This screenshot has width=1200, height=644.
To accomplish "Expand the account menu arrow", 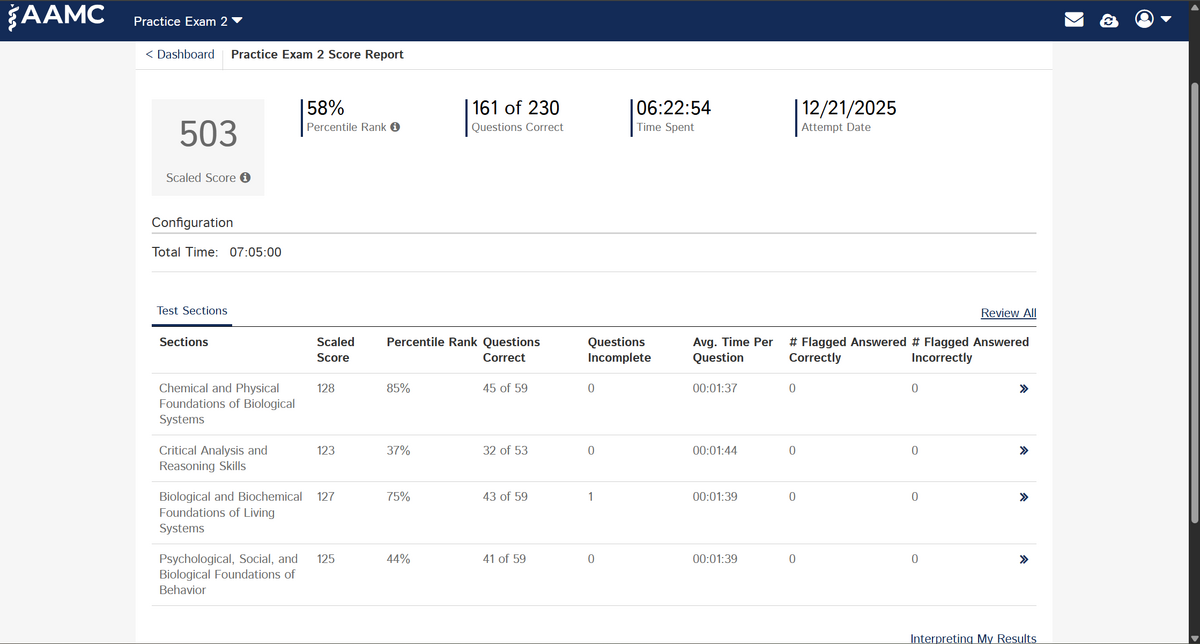I will [1166, 20].
